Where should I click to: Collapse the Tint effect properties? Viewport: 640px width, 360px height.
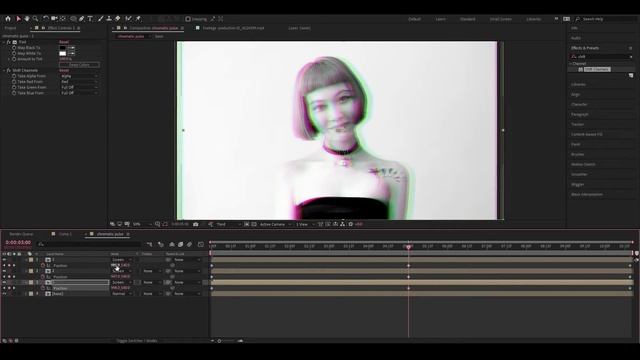point(4,42)
